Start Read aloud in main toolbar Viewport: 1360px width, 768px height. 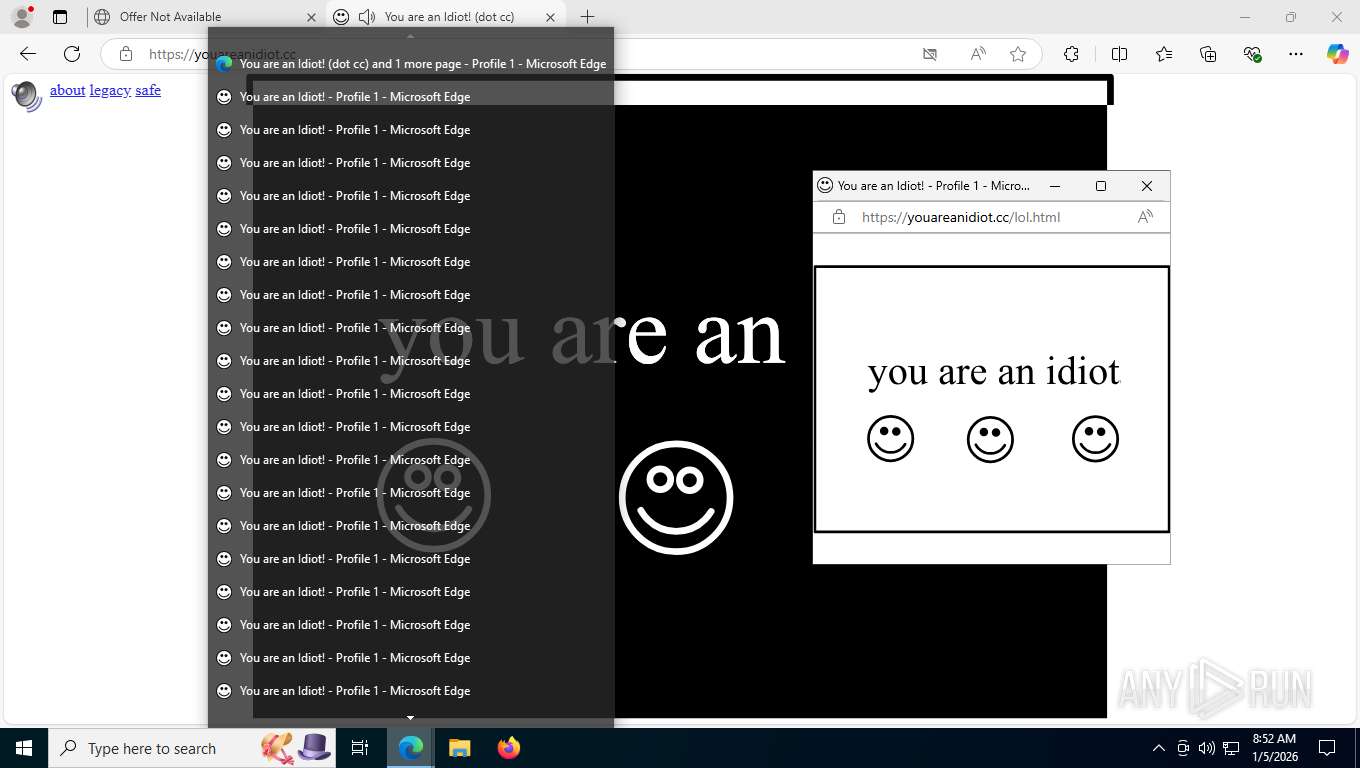click(978, 54)
